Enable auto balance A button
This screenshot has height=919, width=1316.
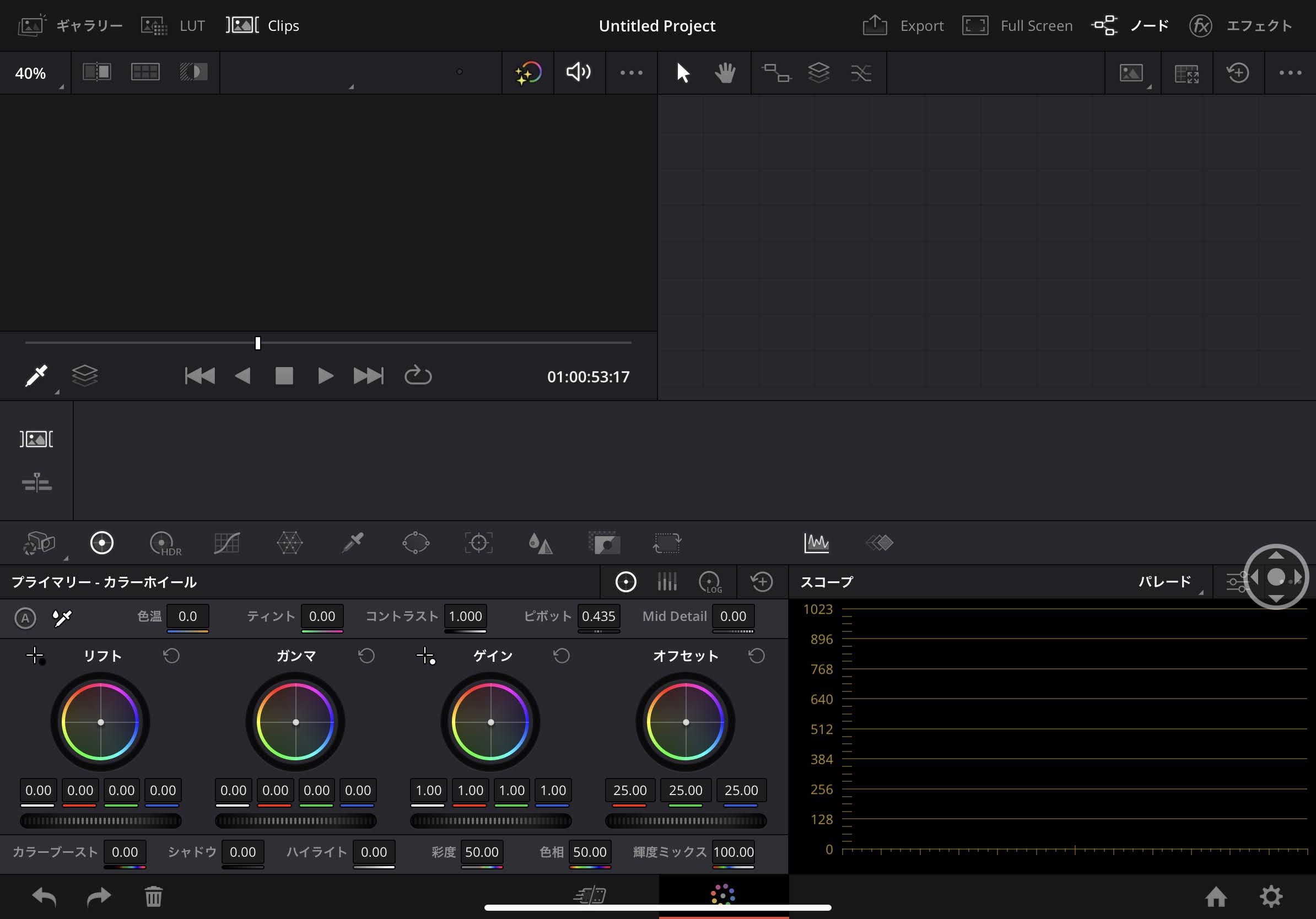point(25,618)
